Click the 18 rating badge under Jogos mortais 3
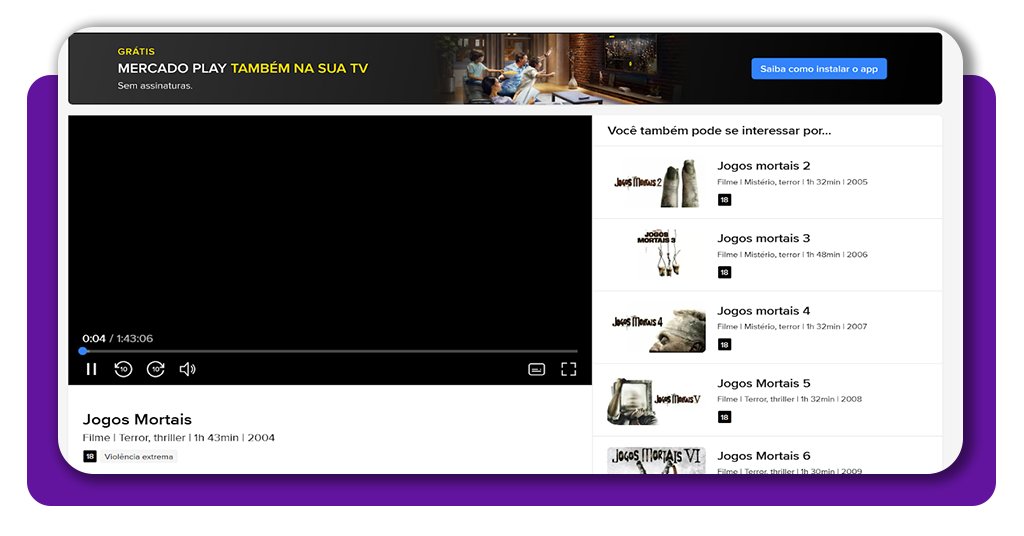 coord(724,272)
